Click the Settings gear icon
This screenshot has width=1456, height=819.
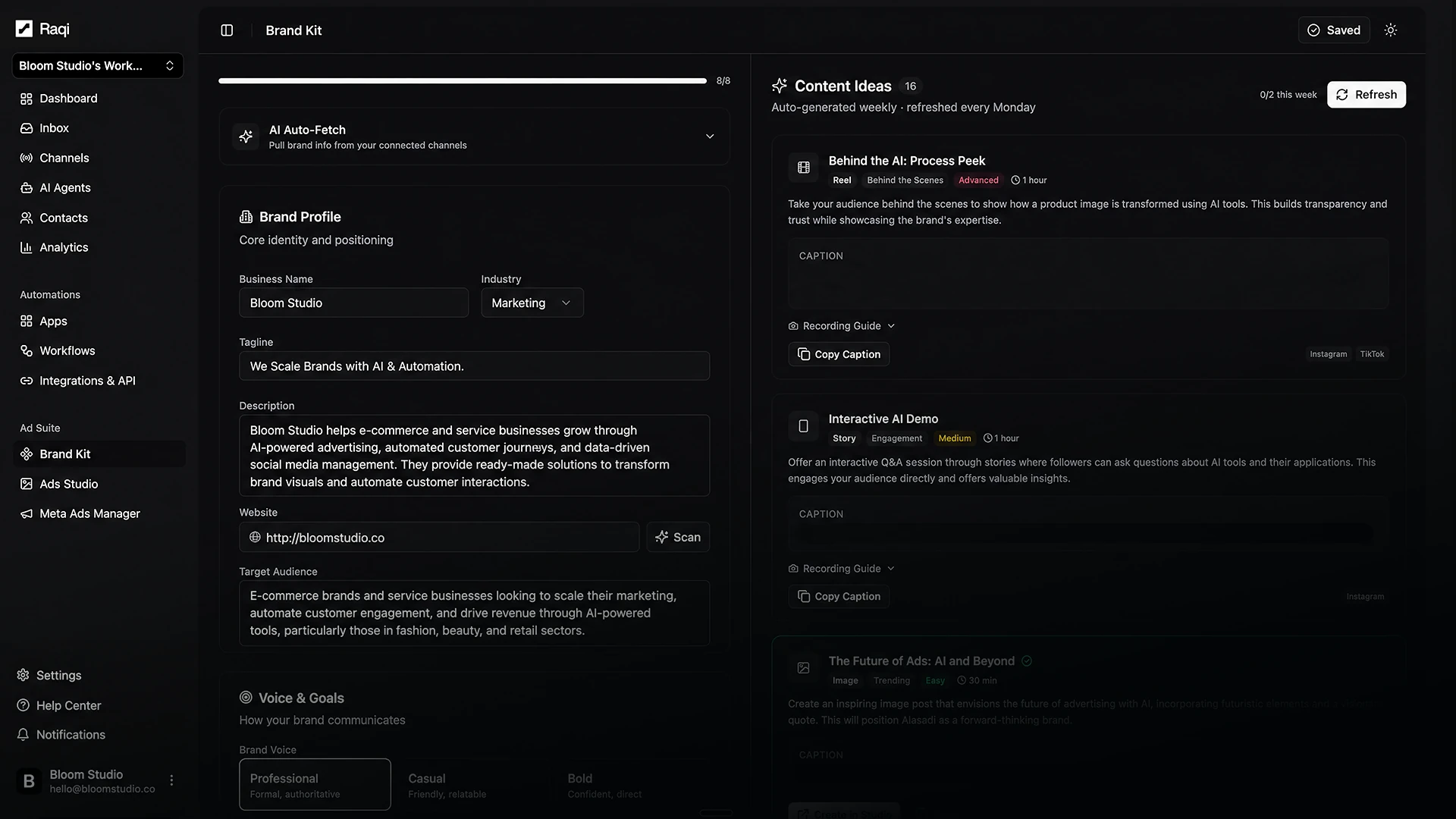24,675
